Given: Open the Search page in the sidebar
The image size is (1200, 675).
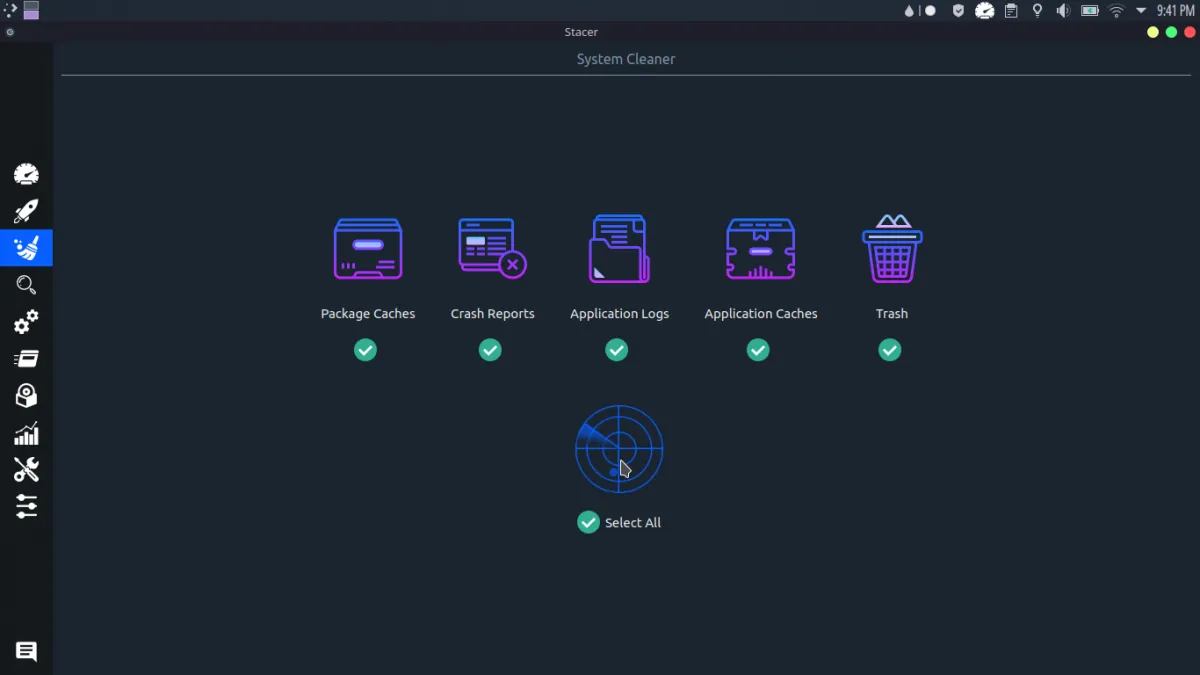Looking at the screenshot, I should 26,284.
